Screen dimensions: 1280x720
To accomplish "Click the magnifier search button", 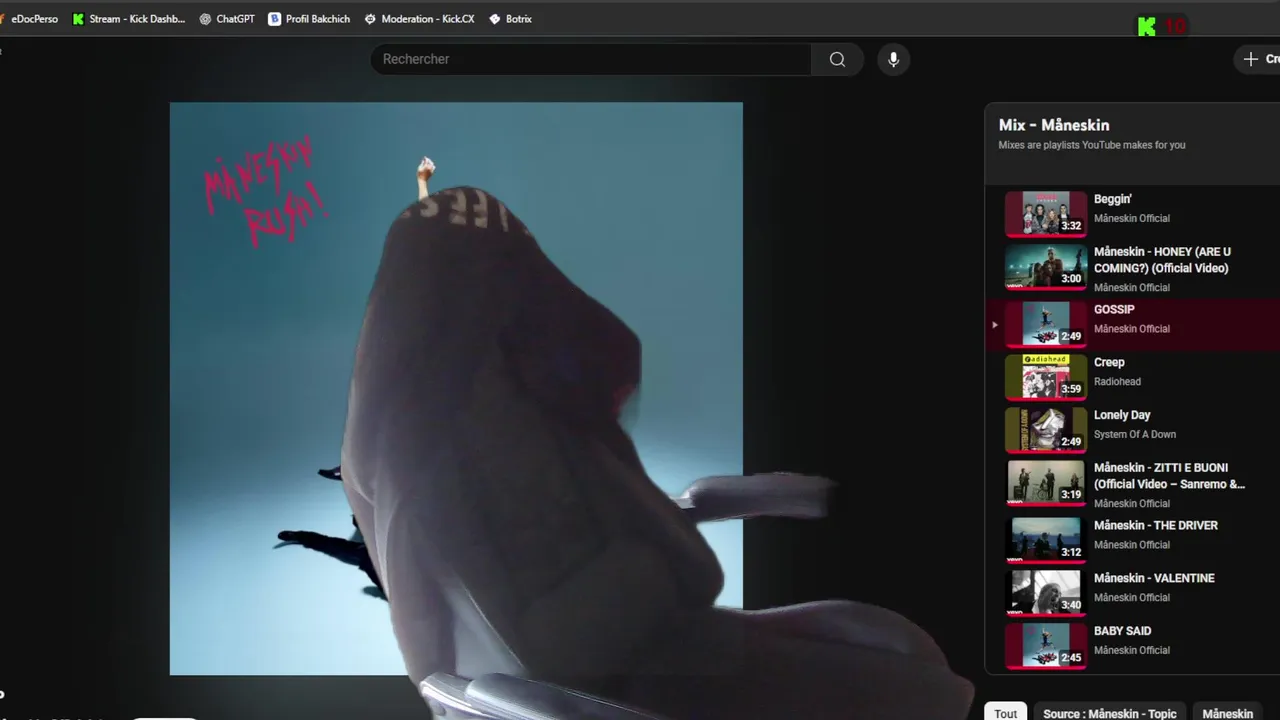I will [x=837, y=59].
